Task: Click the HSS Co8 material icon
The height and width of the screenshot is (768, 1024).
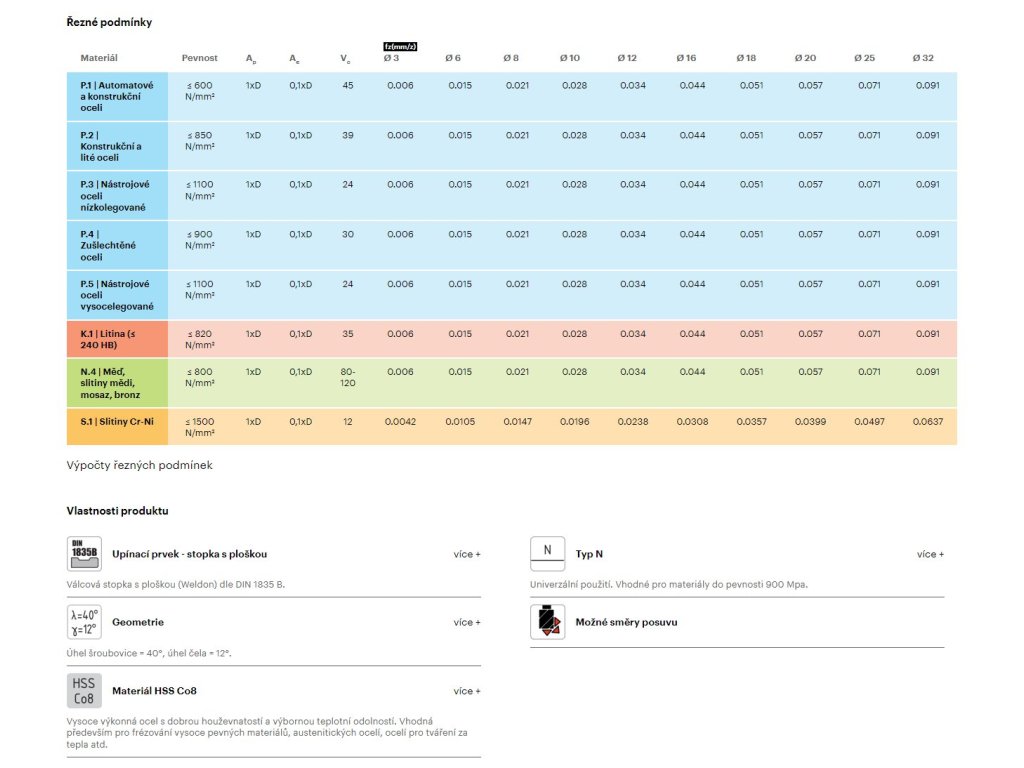Action: pos(84,691)
